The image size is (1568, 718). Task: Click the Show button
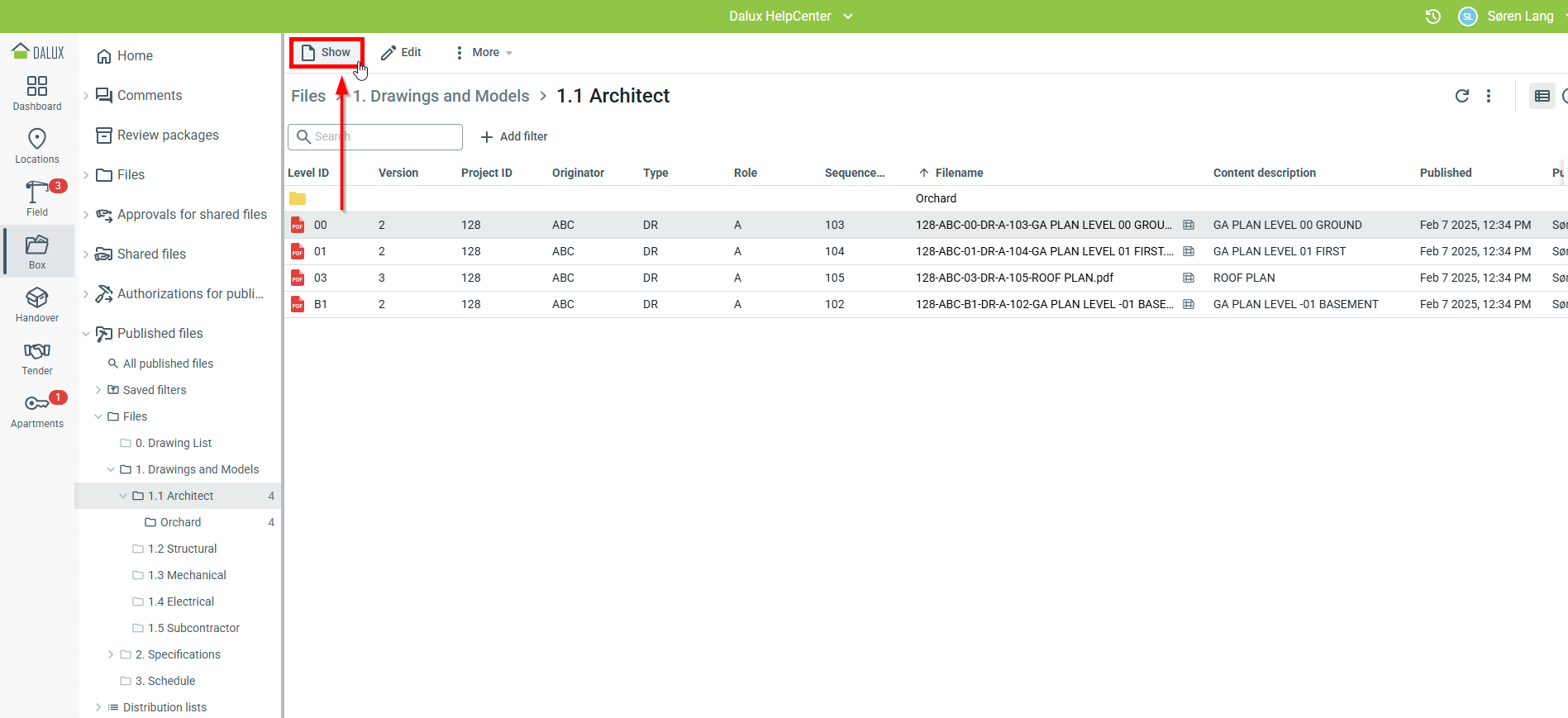[x=326, y=53]
